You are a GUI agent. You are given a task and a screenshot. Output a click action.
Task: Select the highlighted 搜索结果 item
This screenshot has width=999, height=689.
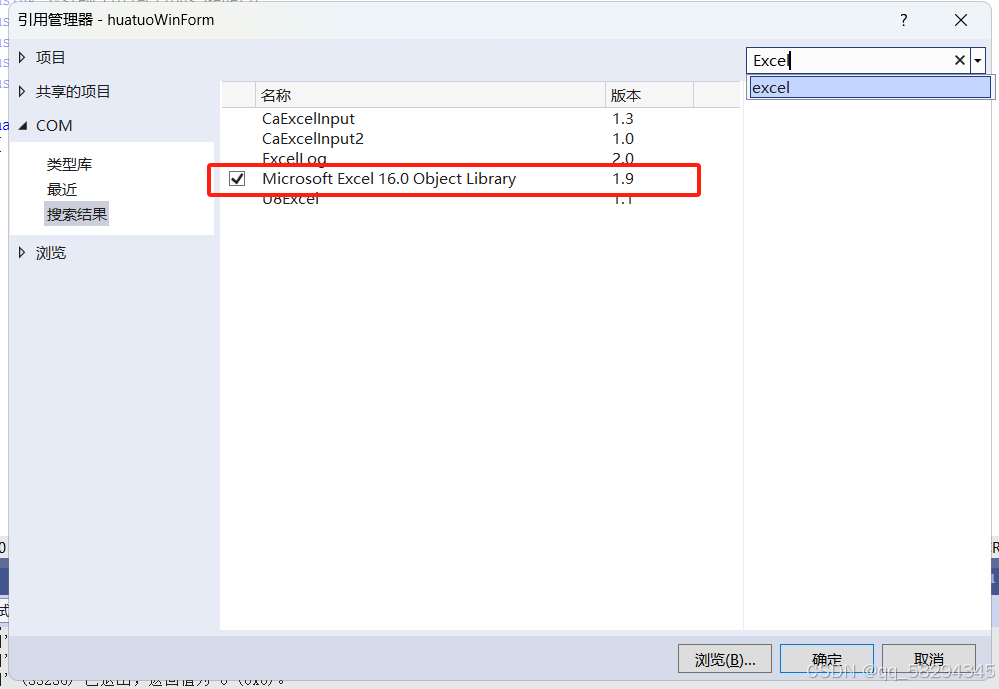(76, 213)
